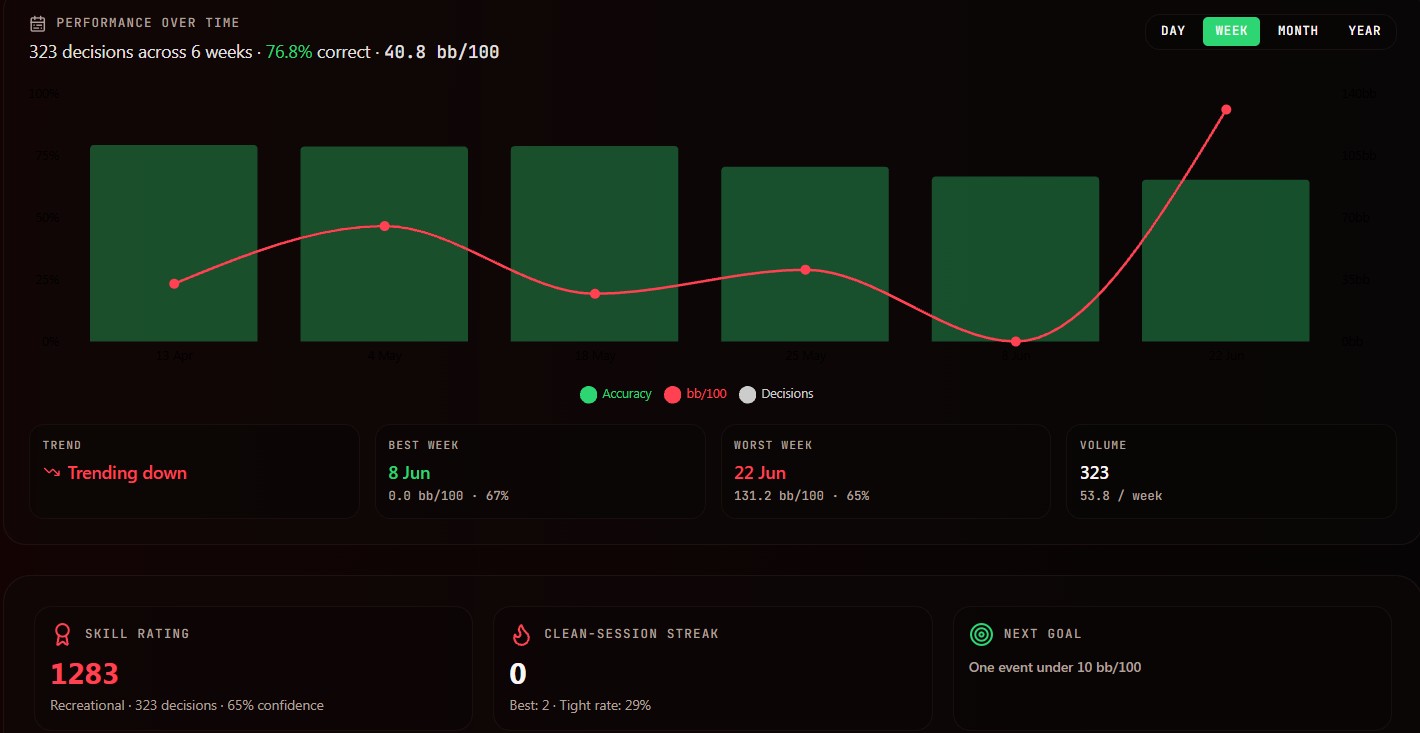Click the skill rating number 1283
Image resolution: width=1420 pixels, height=733 pixels.
85,674
